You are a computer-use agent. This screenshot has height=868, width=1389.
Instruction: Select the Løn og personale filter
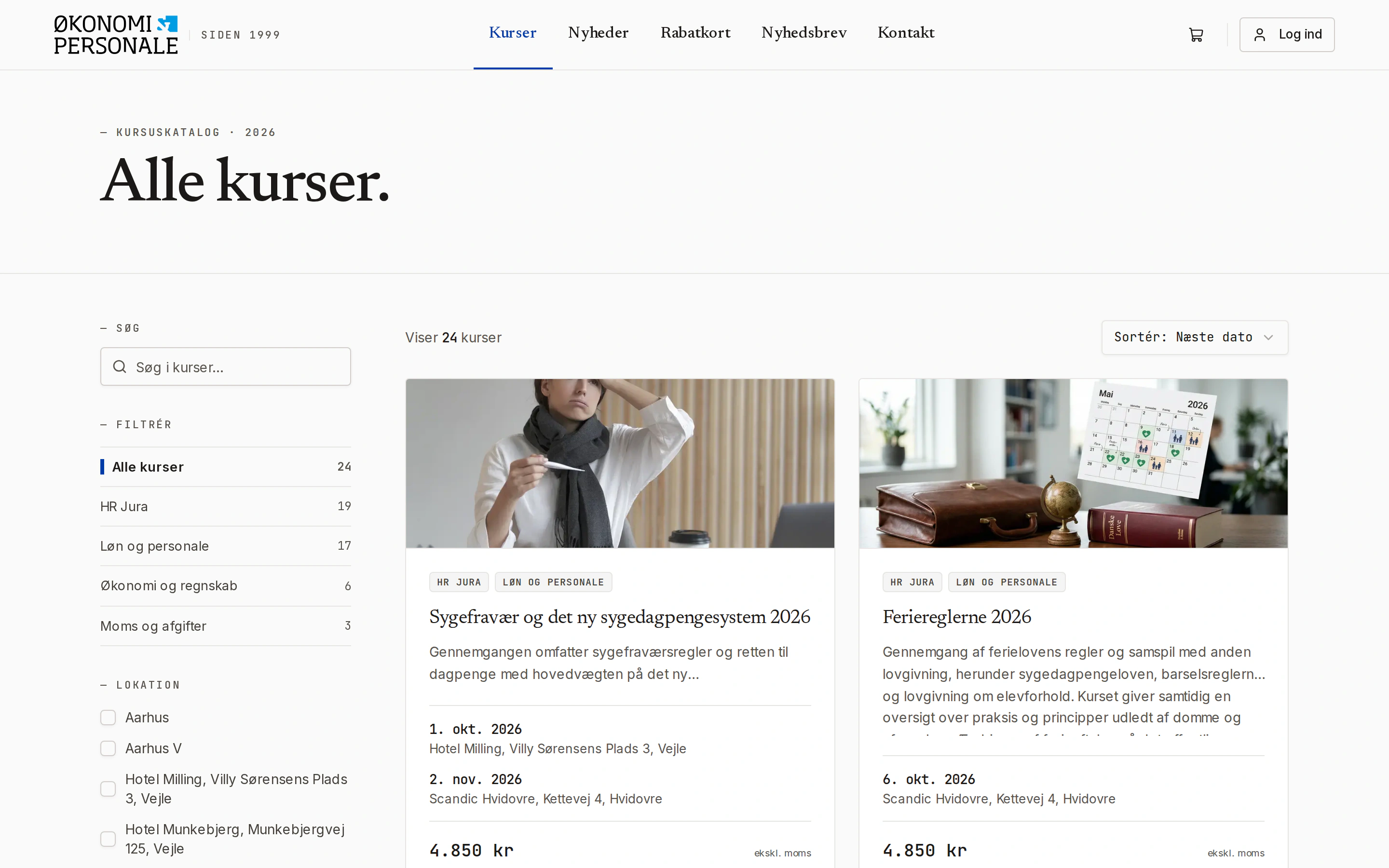click(x=226, y=546)
